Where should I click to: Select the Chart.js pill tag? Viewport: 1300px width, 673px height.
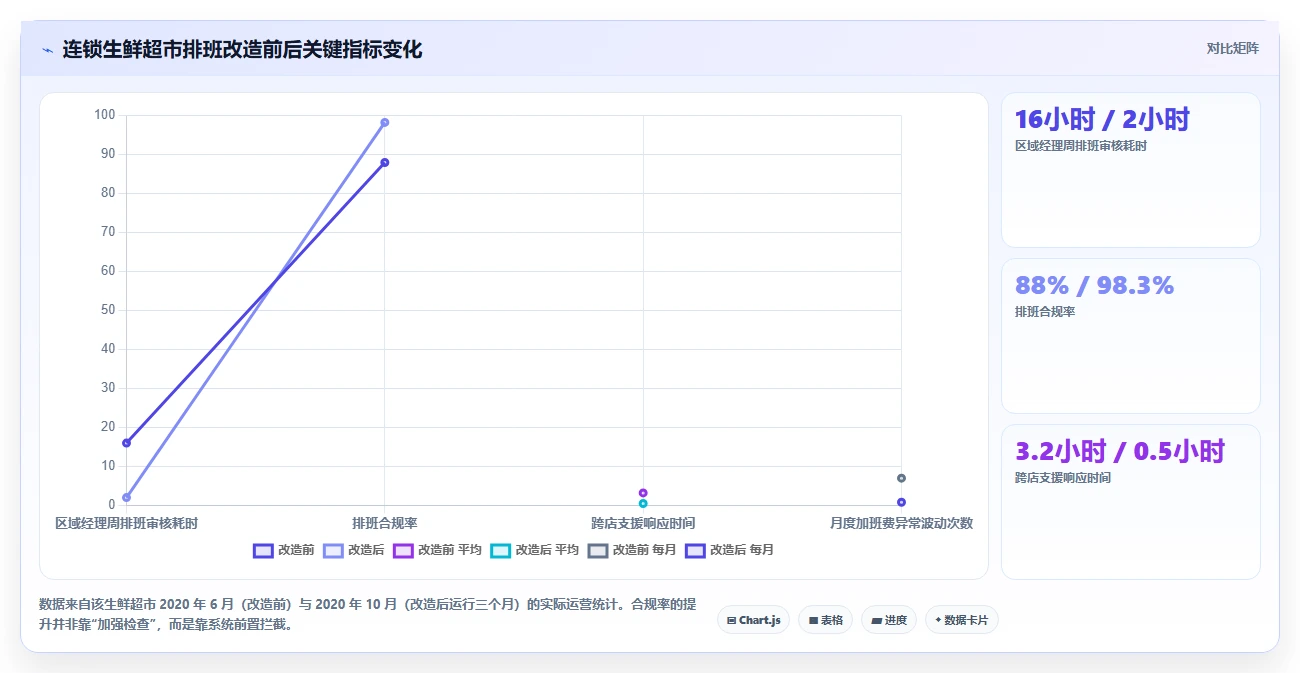[753, 620]
